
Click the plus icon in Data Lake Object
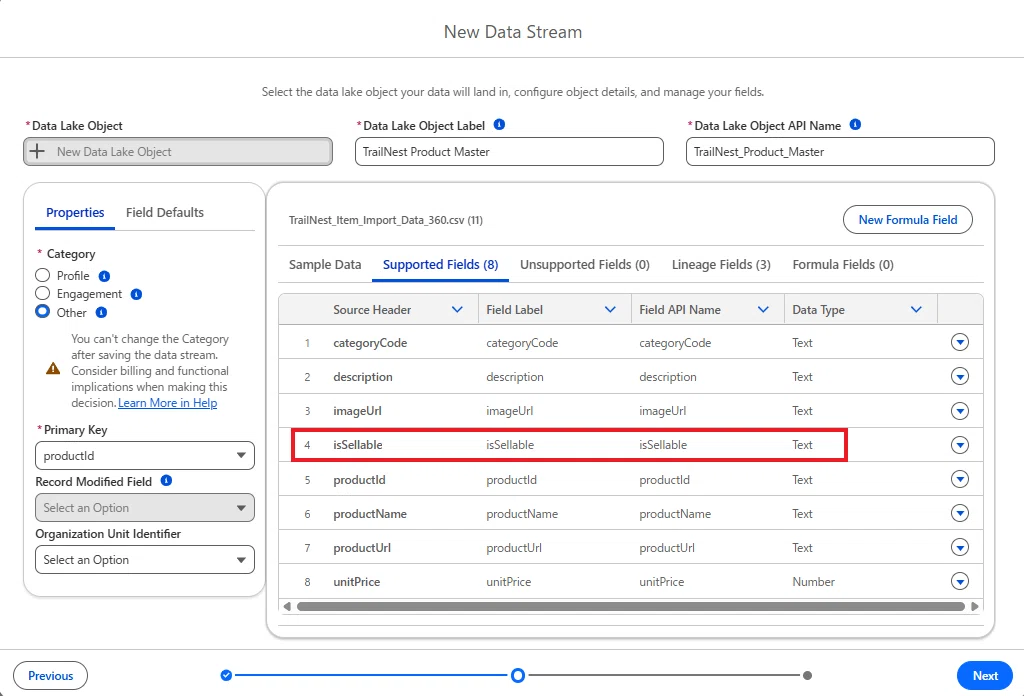(x=37, y=151)
